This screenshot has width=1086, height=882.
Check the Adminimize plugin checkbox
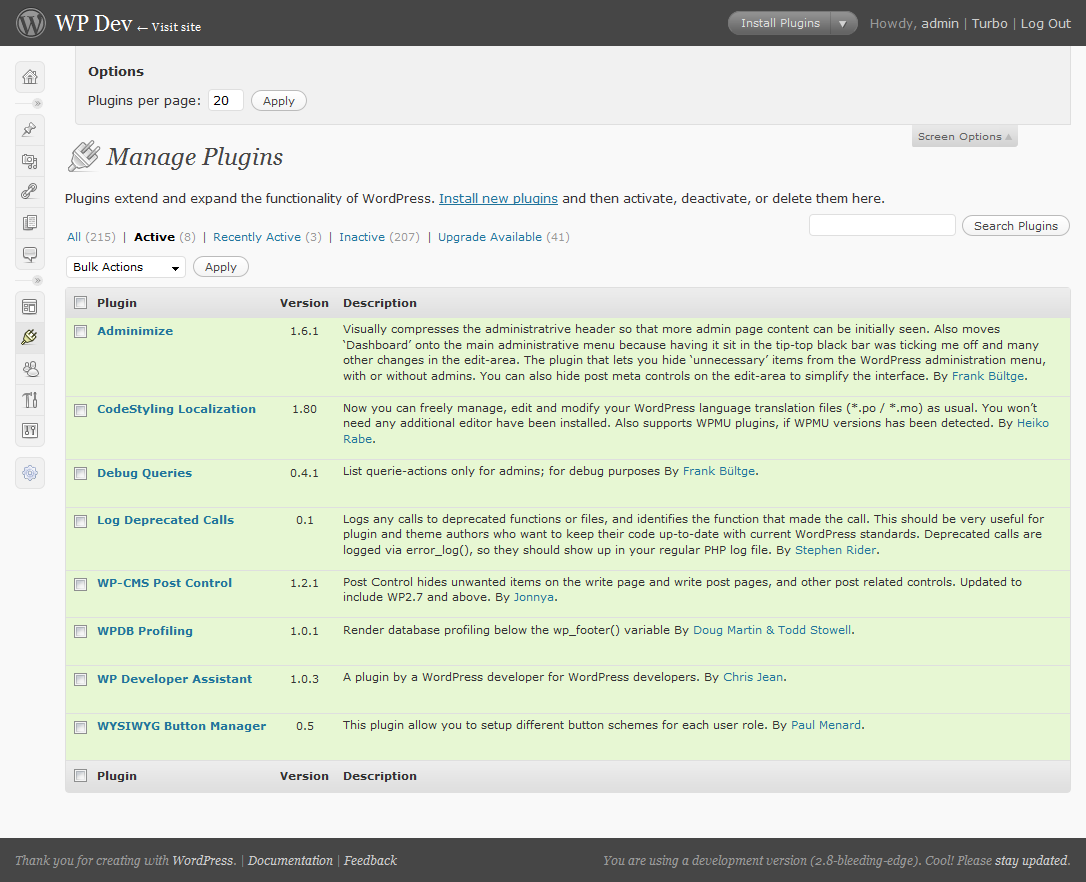81,331
